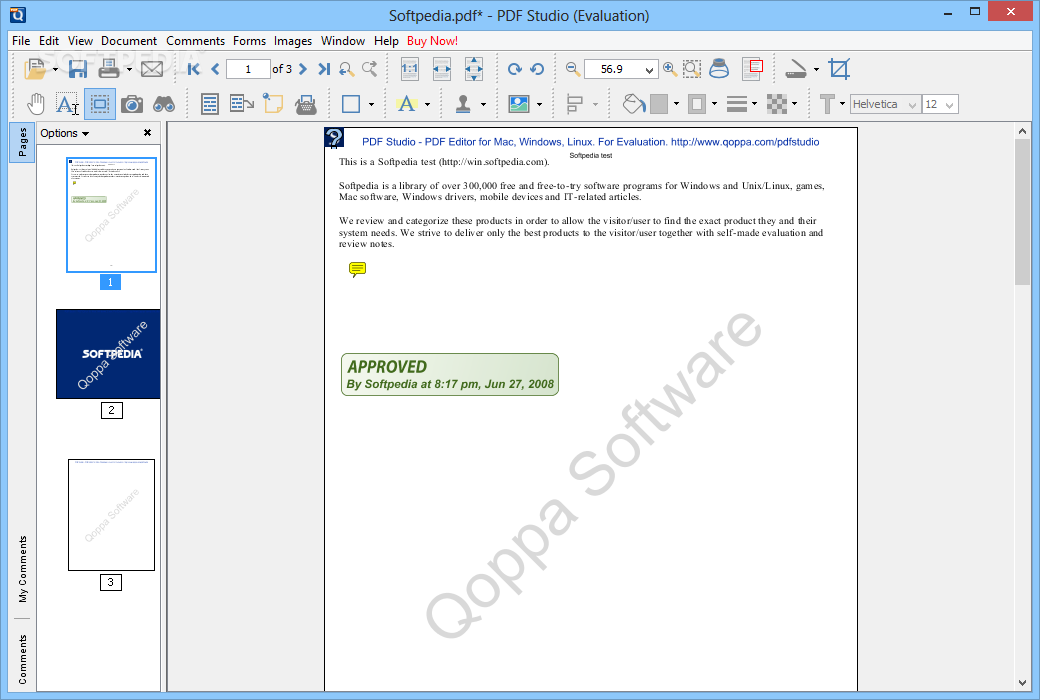Expand the rectangle shape tool dropdown arrow
This screenshot has width=1040, height=700.
(371, 104)
